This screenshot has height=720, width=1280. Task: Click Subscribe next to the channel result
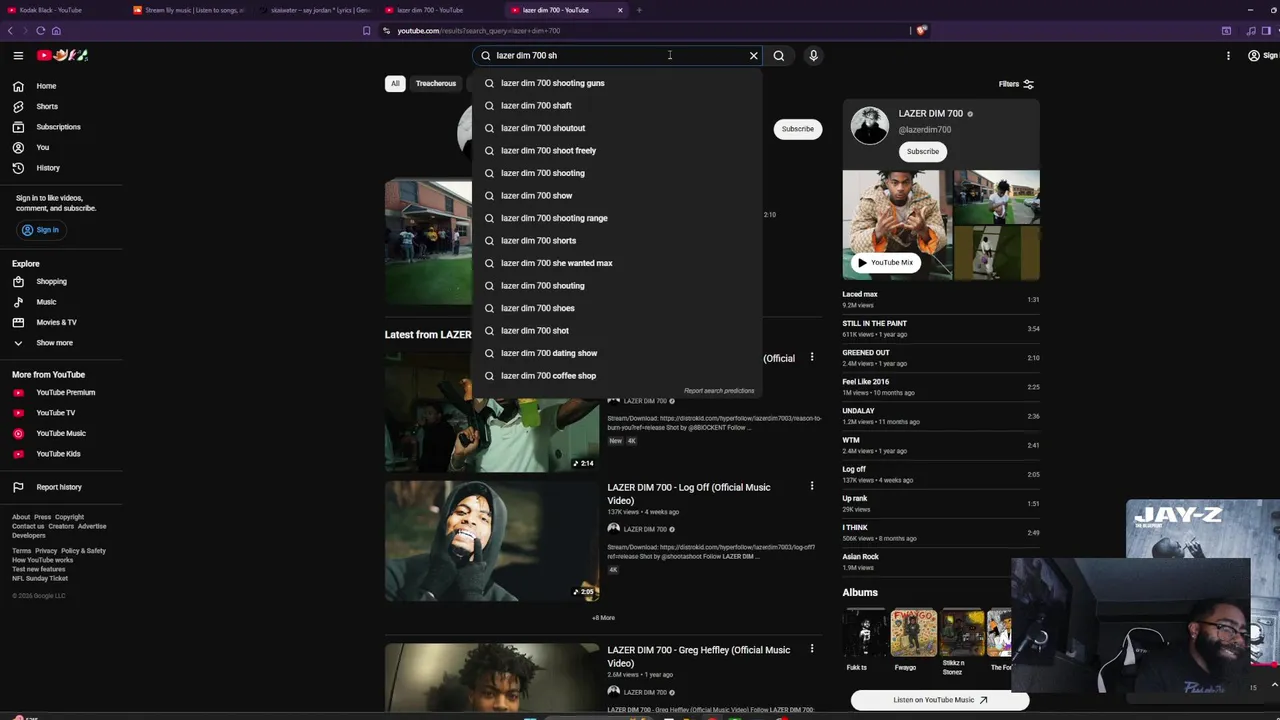(x=798, y=129)
